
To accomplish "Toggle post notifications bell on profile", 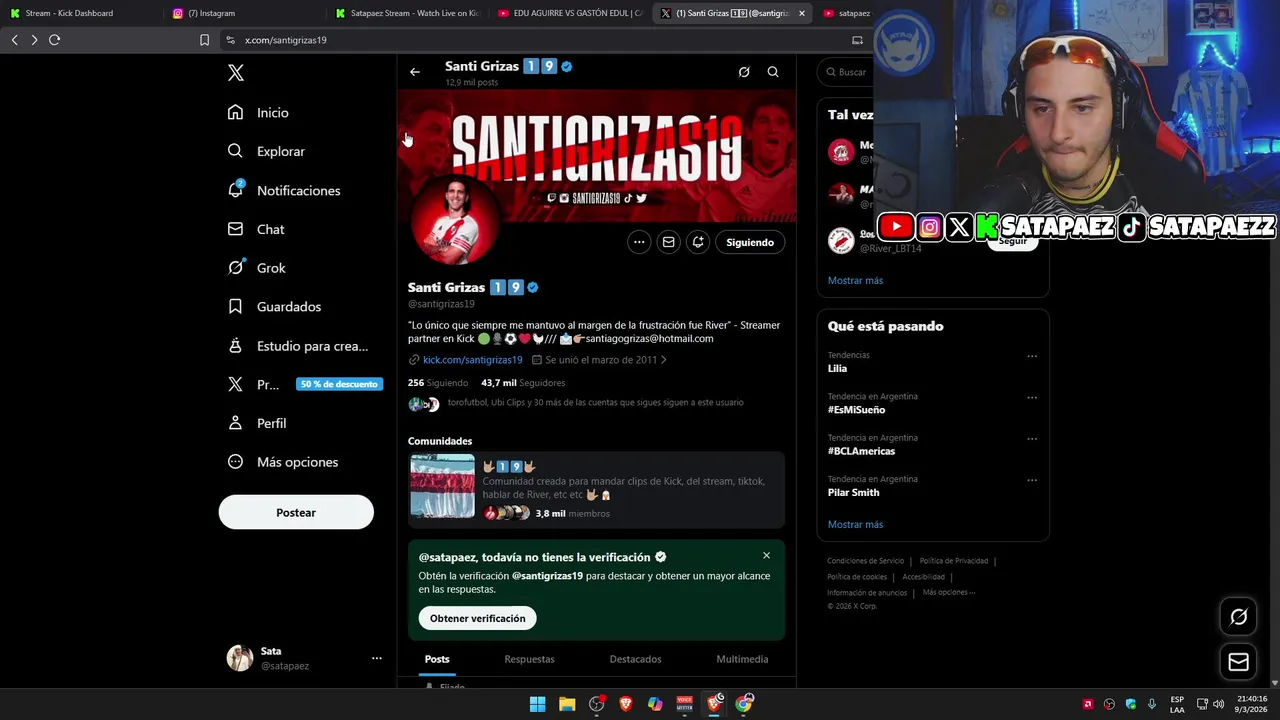I will tap(698, 242).
